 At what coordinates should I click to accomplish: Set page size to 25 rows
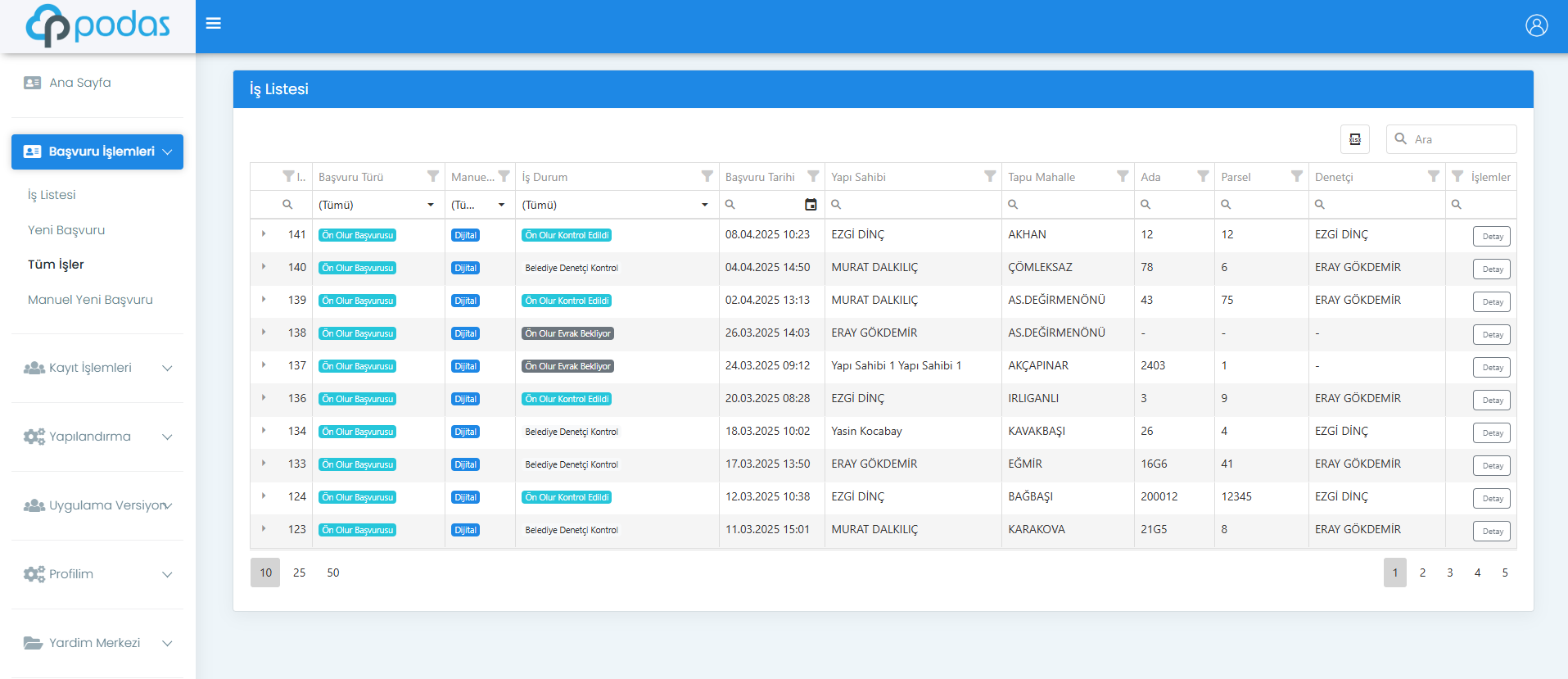[299, 573]
